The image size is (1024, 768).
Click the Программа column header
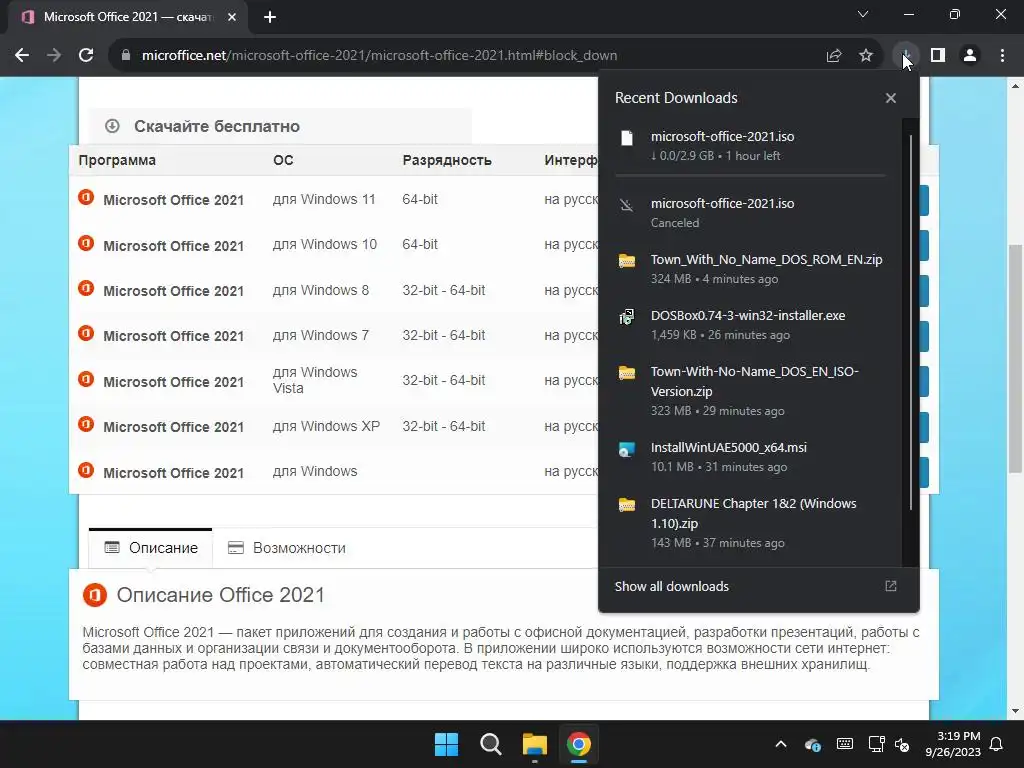[117, 161]
